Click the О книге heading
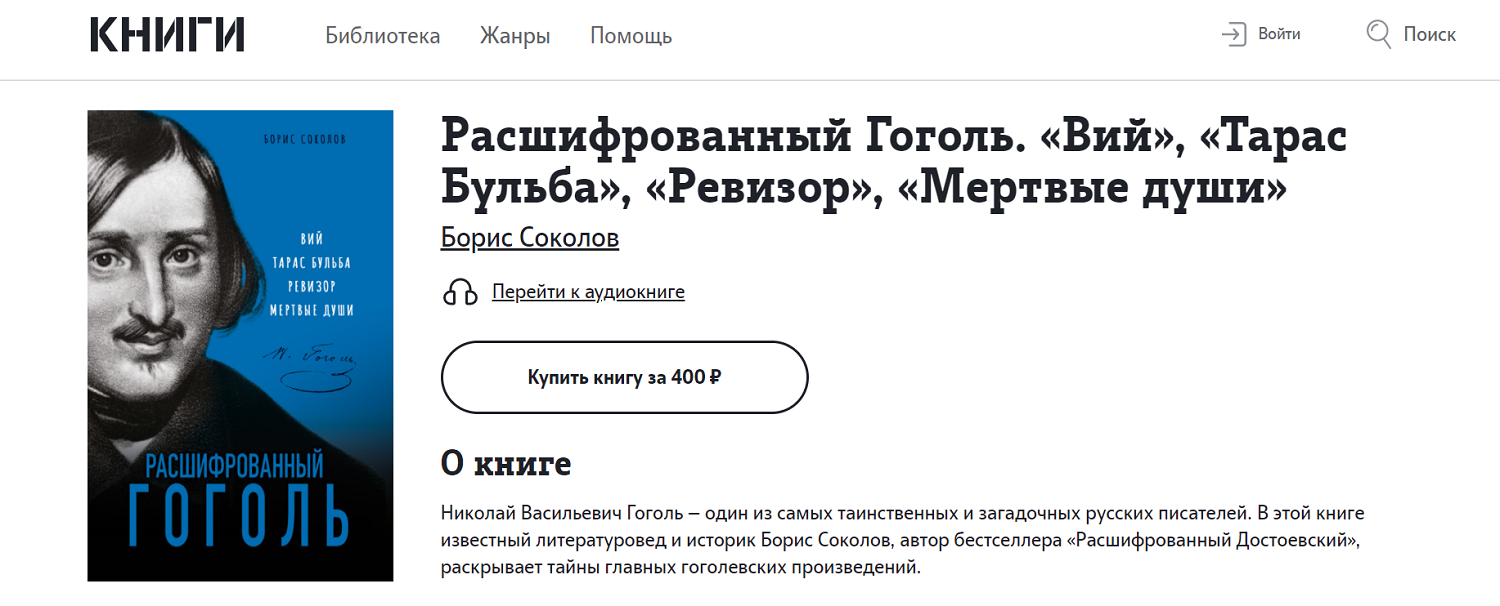Image resolution: width=1500 pixels, height=606 pixels. pyautogui.click(x=506, y=463)
